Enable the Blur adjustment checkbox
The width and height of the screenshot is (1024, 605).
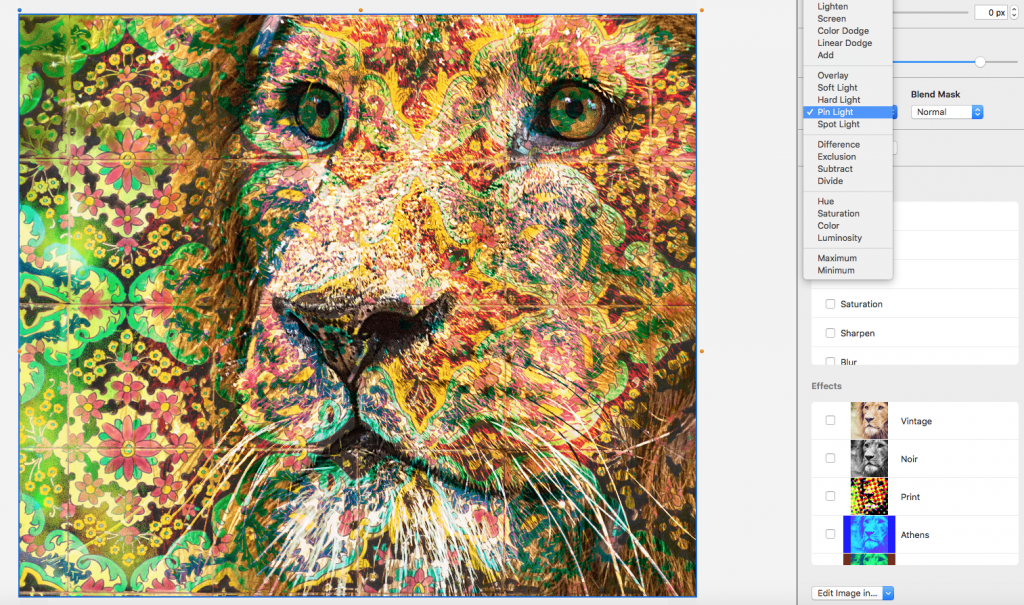coord(830,361)
